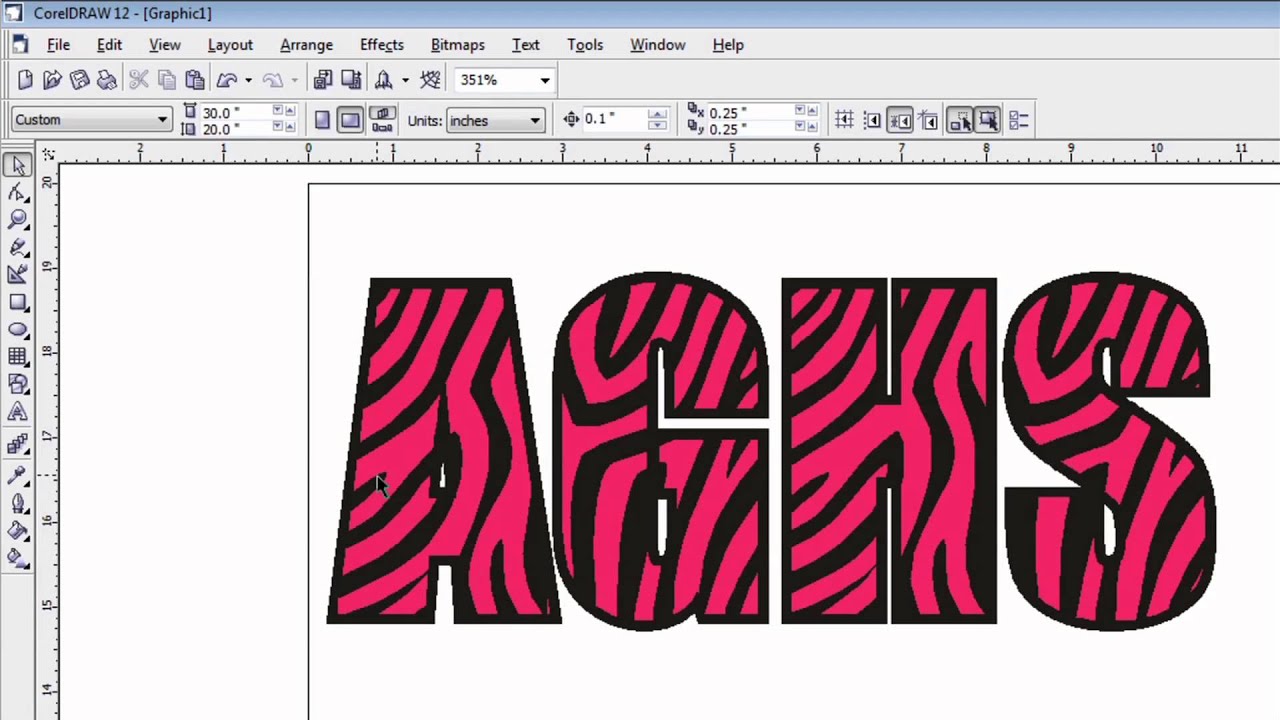Create a new document

click(26, 80)
